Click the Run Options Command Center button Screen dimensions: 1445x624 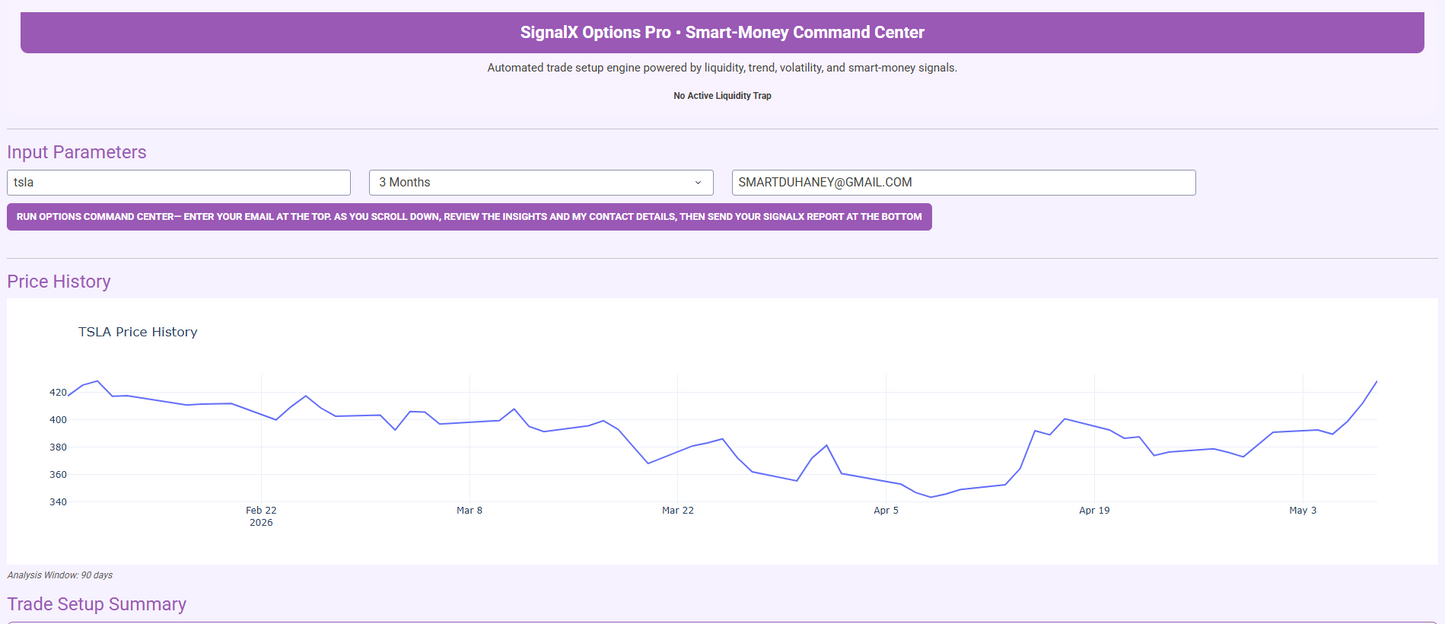469,217
